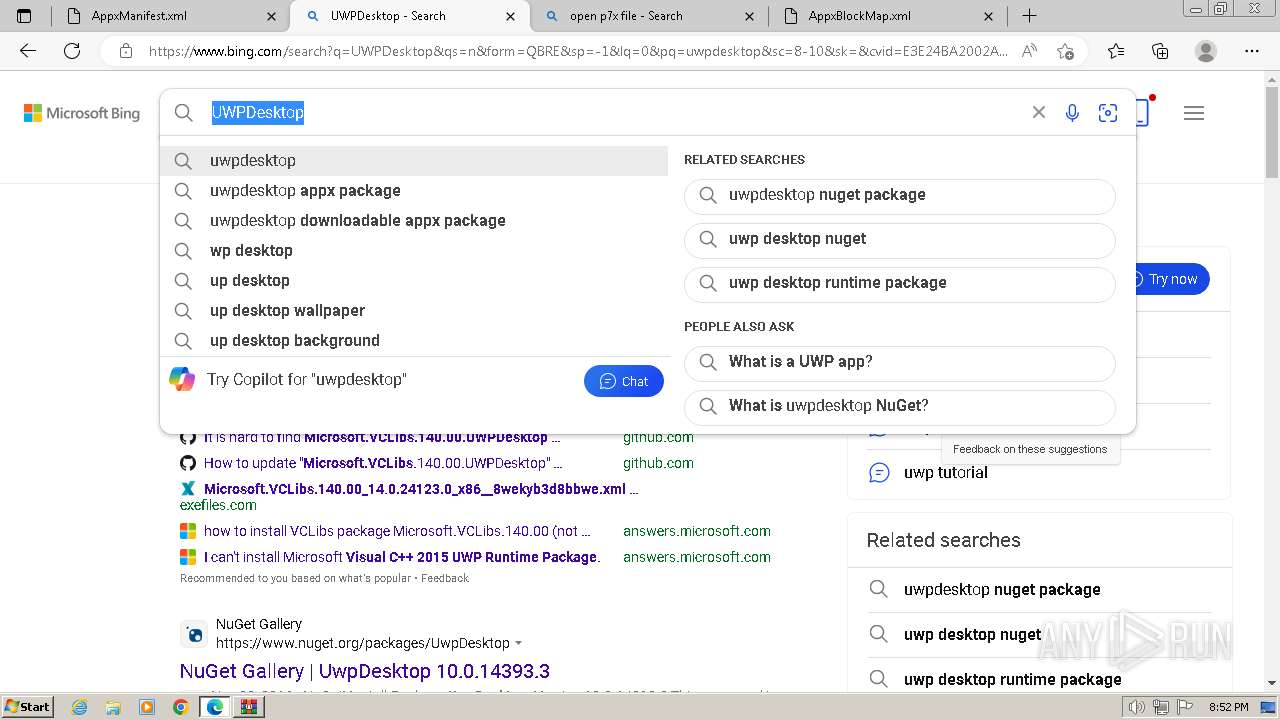This screenshot has width=1280, height=720.
Task: Open exefiles.com Microsoft.VCLibs xml link
Action: click(421, 489)
